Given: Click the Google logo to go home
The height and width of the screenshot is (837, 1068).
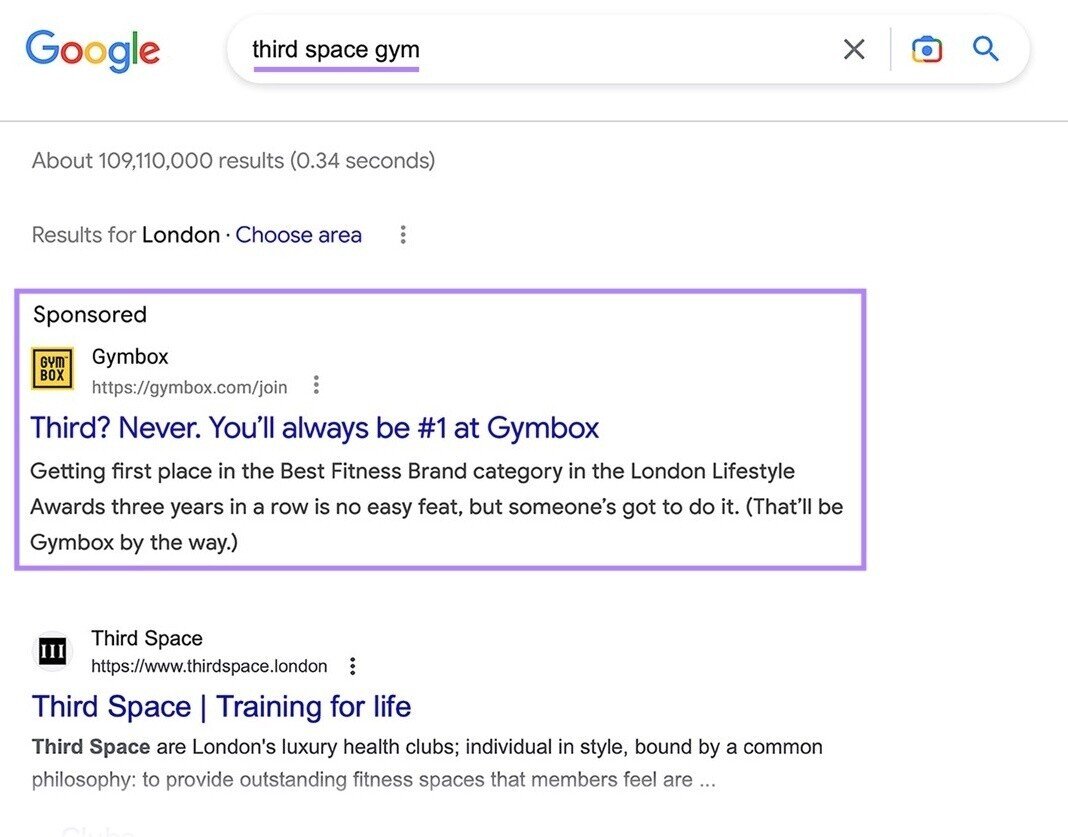Looking at the screenshot, I should [x=92, y=50].
